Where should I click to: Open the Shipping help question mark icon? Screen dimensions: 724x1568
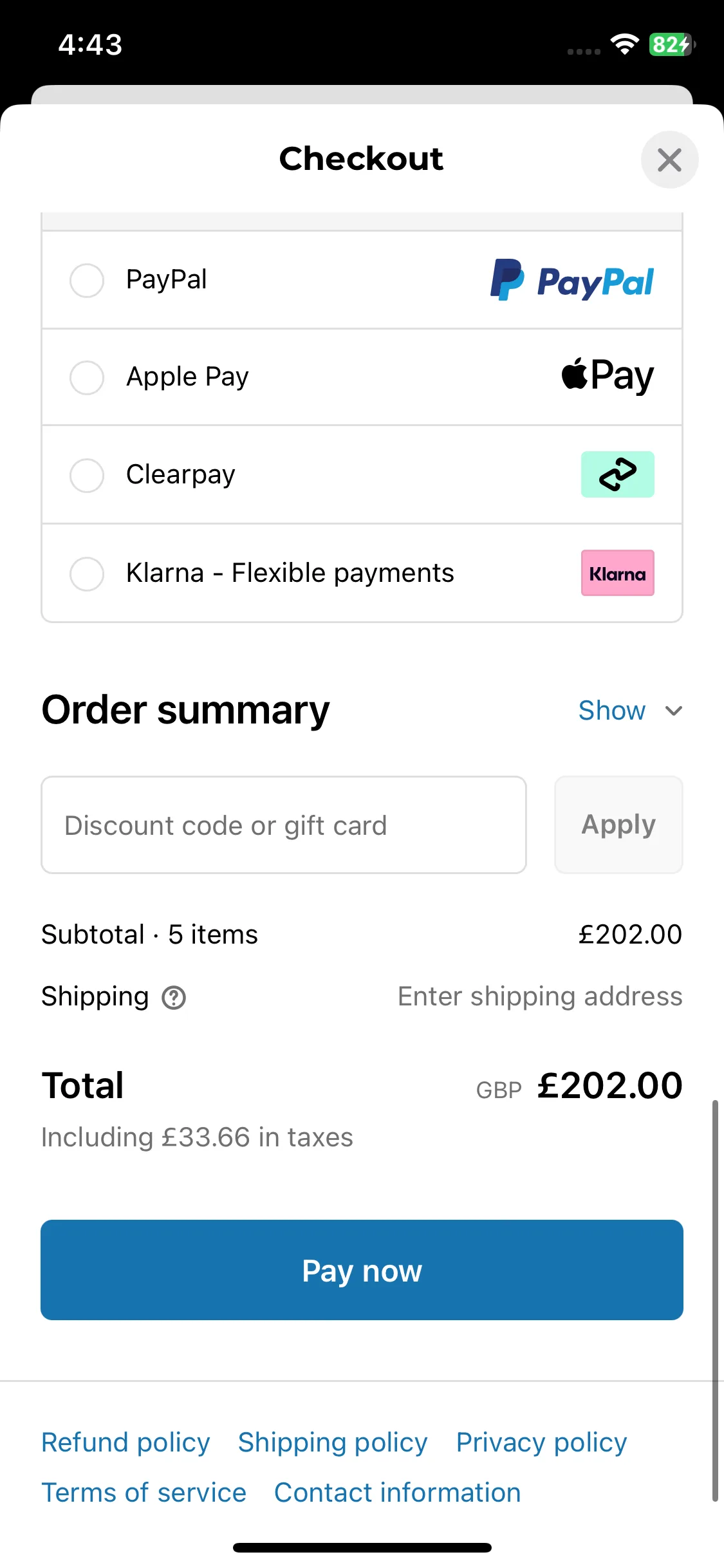tap(174, 998)
